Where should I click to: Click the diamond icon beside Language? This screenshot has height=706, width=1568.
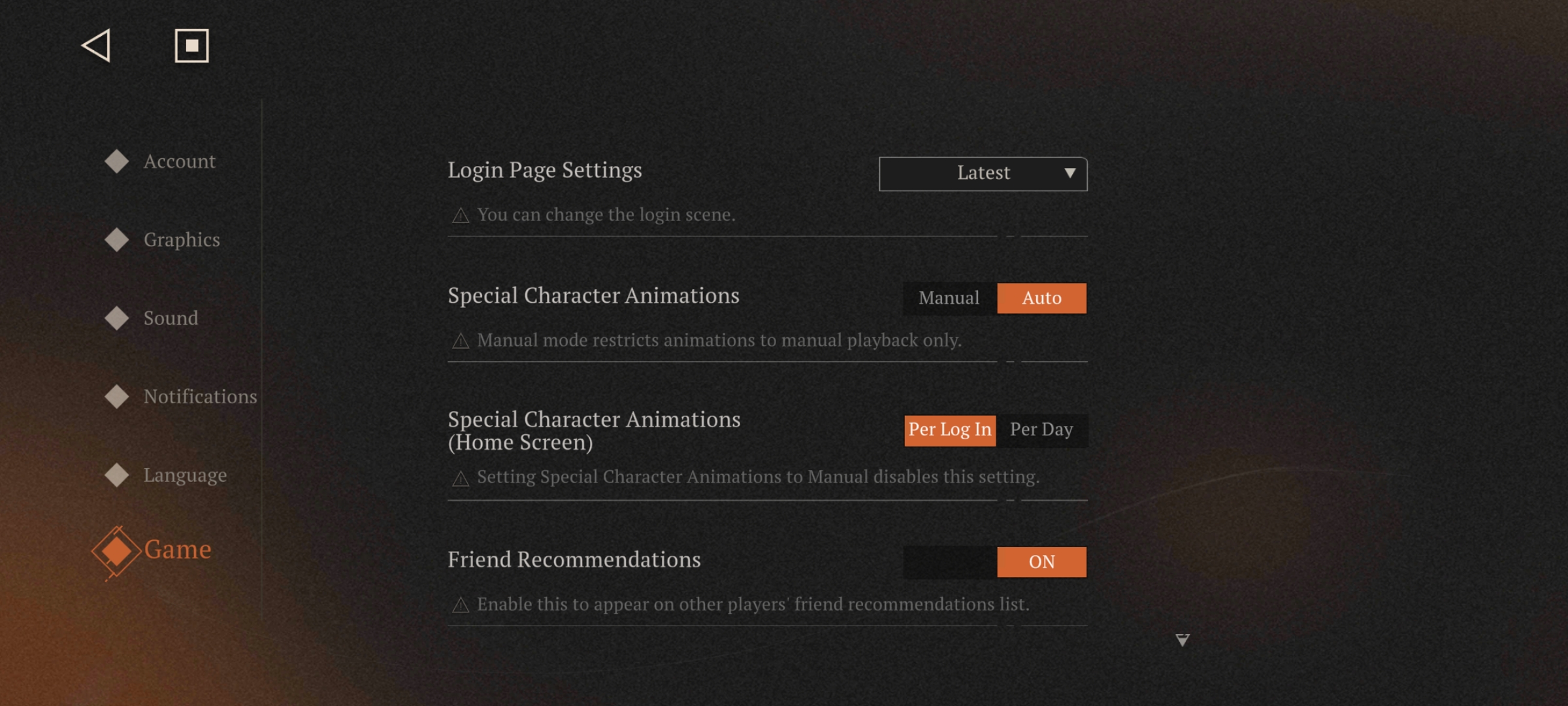(x=117, y=475)
